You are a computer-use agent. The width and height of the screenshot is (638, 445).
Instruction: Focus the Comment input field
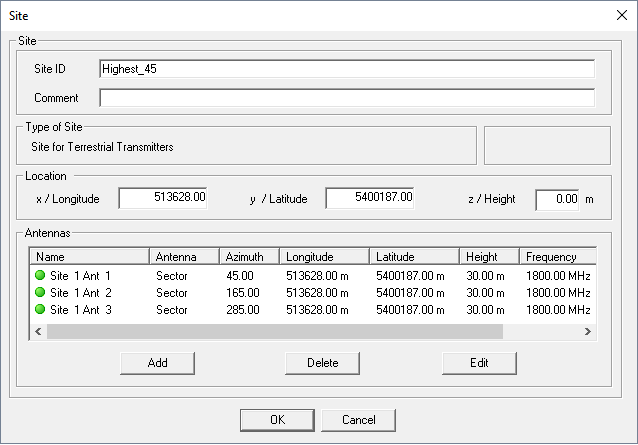(346, 98)
